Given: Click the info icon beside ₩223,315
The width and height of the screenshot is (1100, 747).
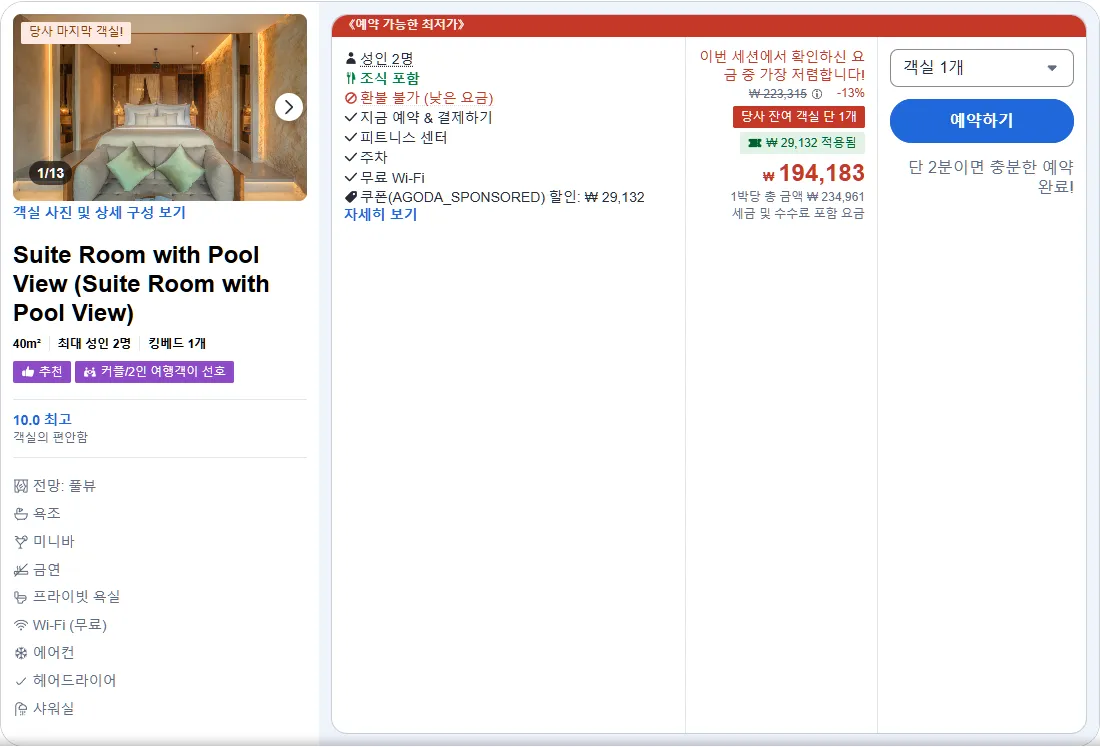Looking at the screenshot, I should [x=817, y=94].
